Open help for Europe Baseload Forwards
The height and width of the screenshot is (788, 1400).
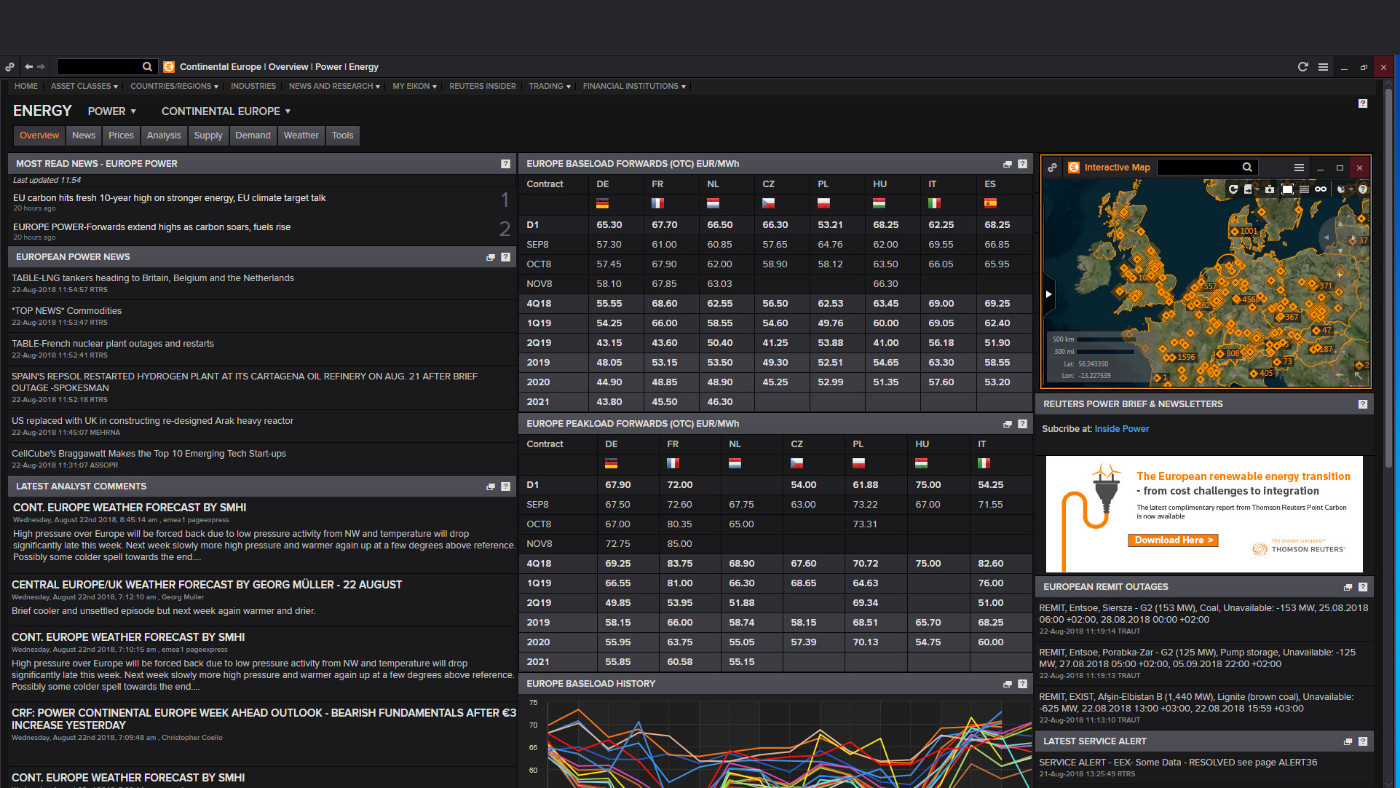(x=1022, y=163)
